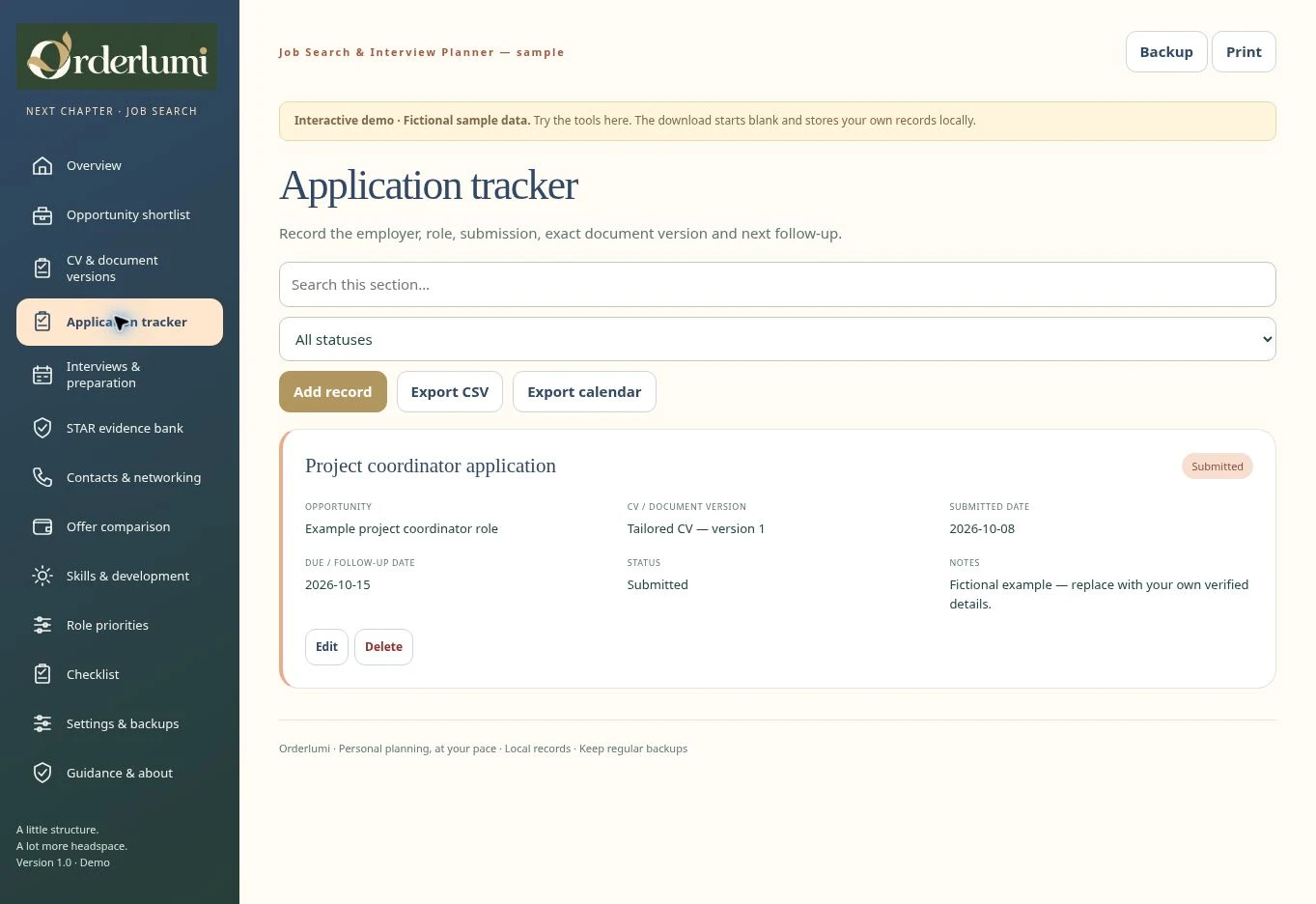This screenshot has width=1316, height=904.
Task: Click the Interviews & preparation calendar icon
Action: point(42,375)
